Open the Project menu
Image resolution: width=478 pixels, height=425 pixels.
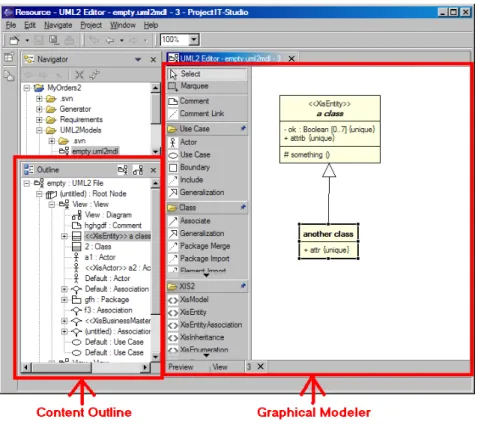point(91,25)
